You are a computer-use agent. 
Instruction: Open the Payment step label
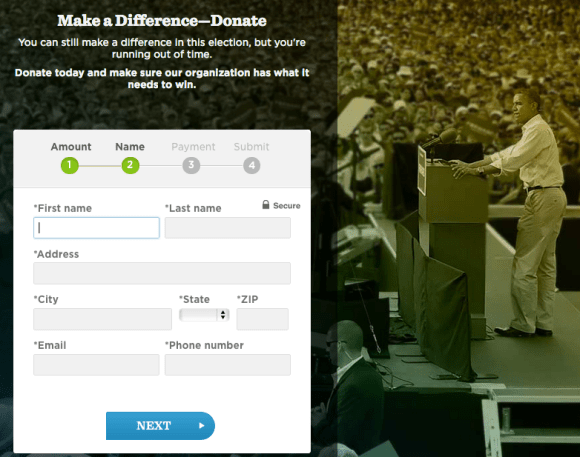coord(193,147)
